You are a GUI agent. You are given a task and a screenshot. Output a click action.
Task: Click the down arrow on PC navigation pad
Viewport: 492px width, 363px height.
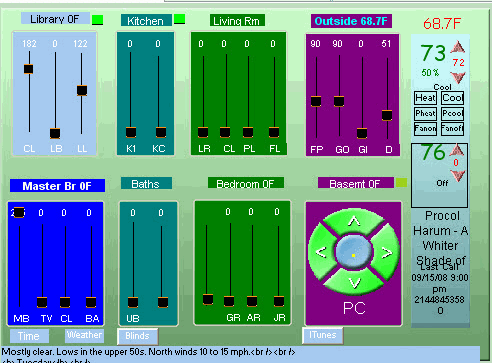click(x=354, y=282)
